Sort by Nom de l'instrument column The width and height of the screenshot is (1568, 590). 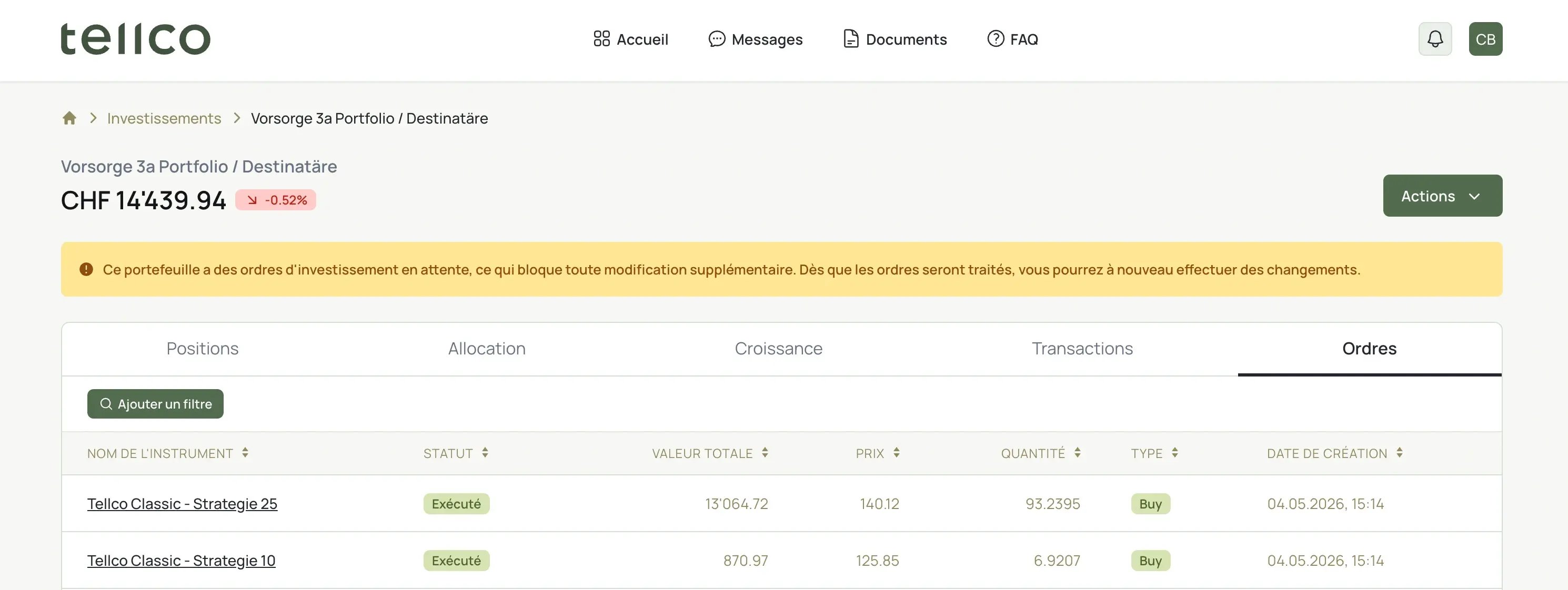(x=168, y=453)
